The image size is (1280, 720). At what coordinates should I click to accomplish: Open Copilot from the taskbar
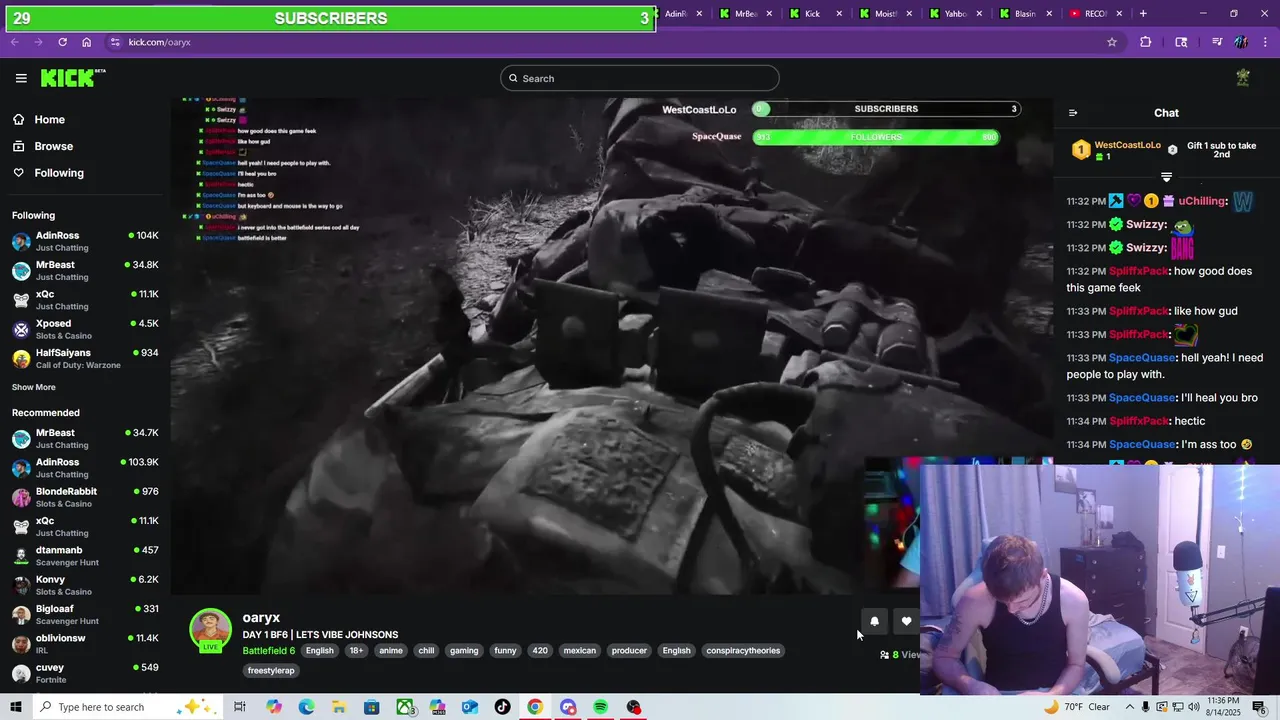pyautogui.click(x=274, y=707)
